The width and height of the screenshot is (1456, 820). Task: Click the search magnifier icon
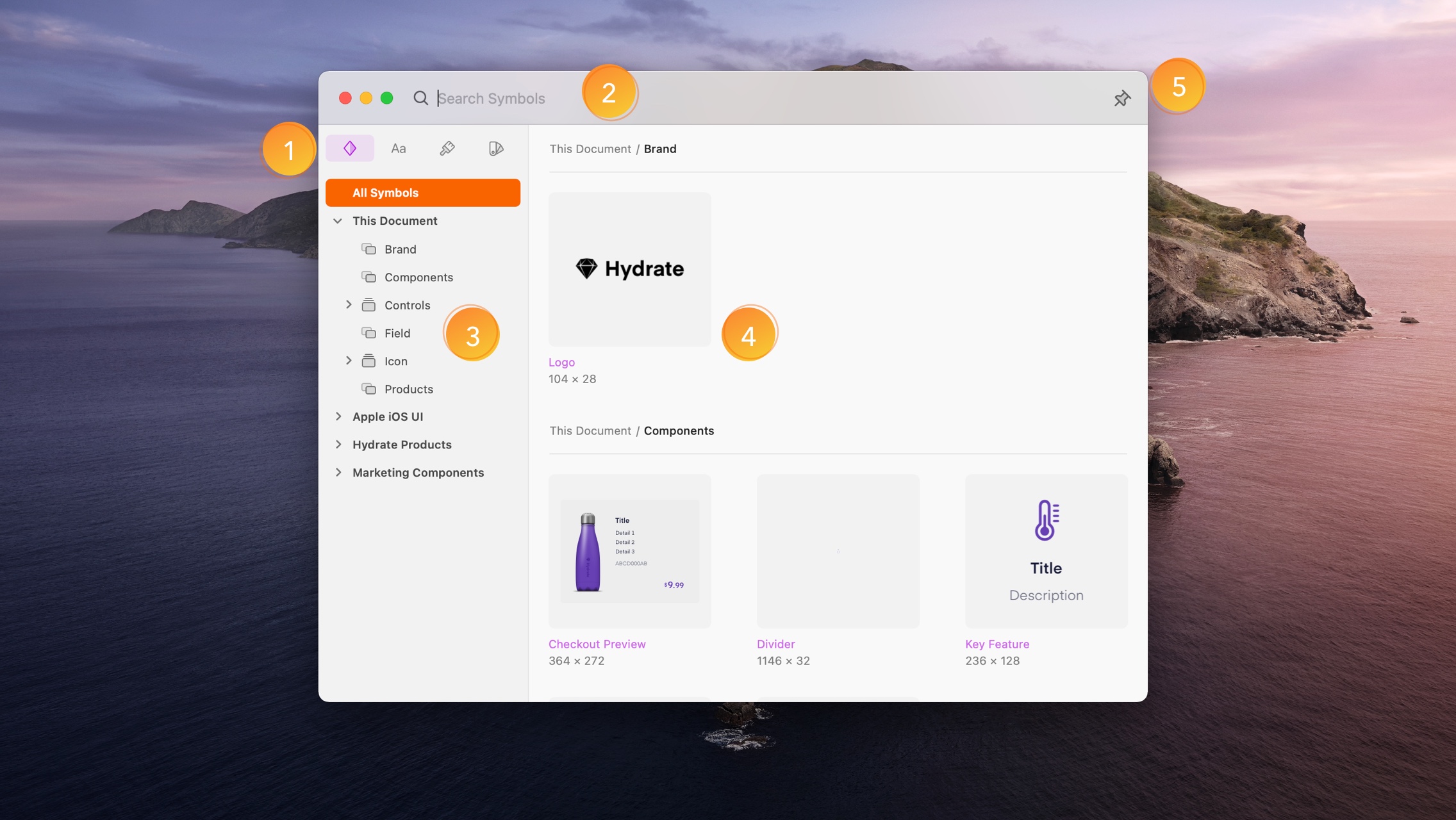pyautogui.click(x=421, y=97)
